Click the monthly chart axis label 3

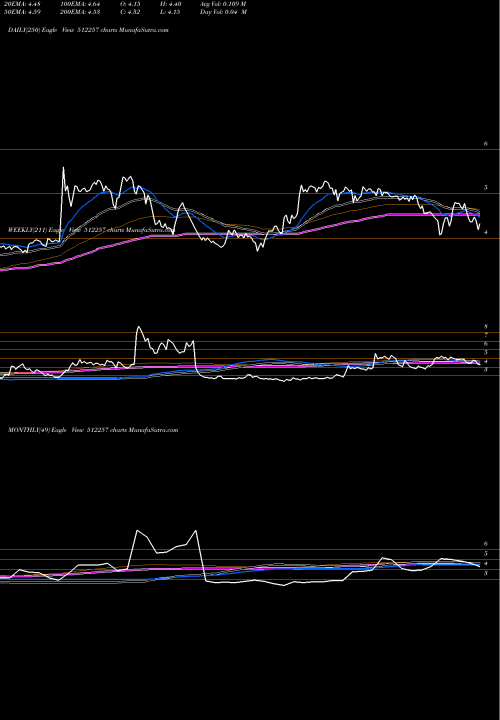tap(486, 574)
